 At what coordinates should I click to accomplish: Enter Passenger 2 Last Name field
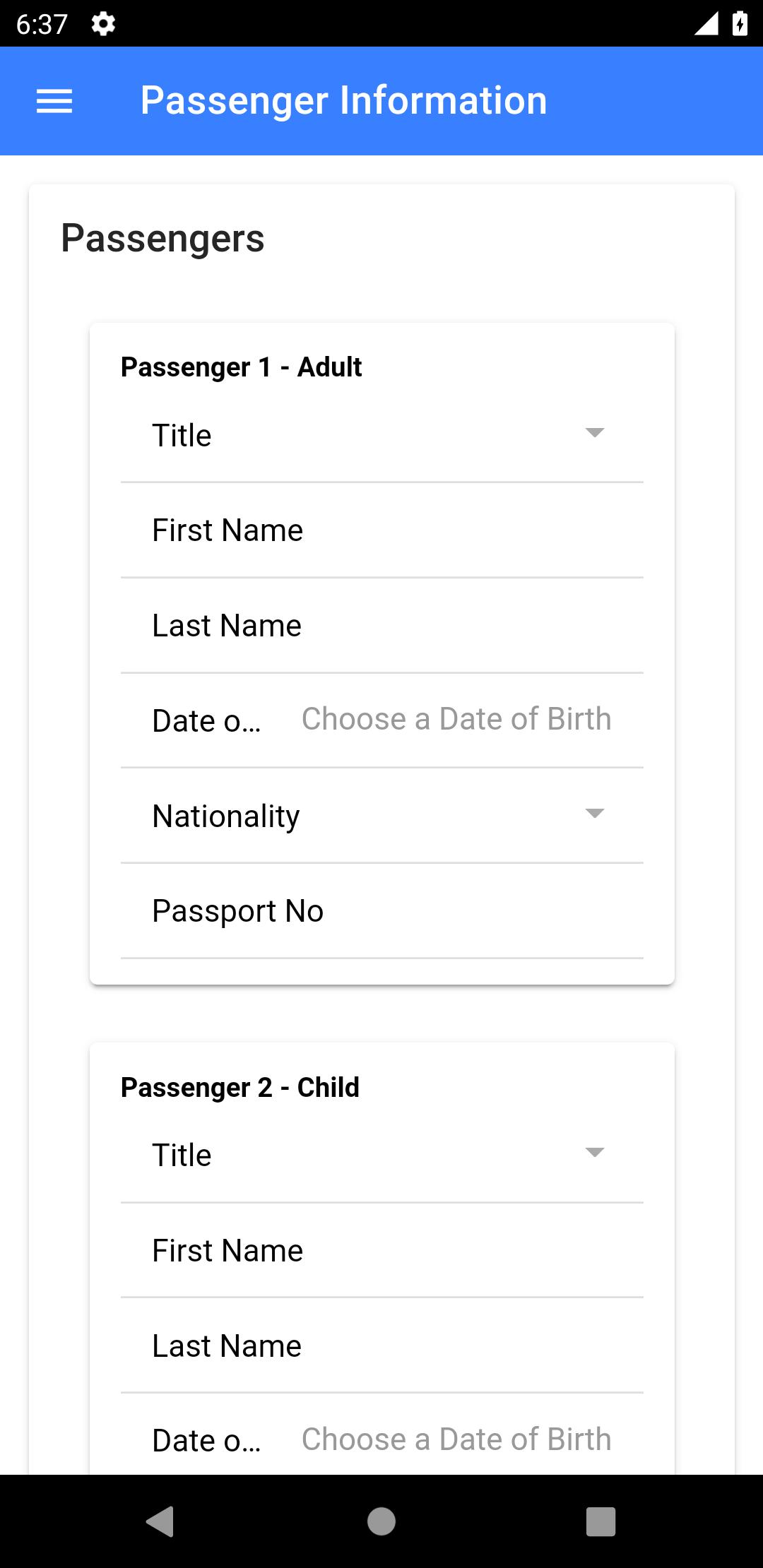[381, 1346]
